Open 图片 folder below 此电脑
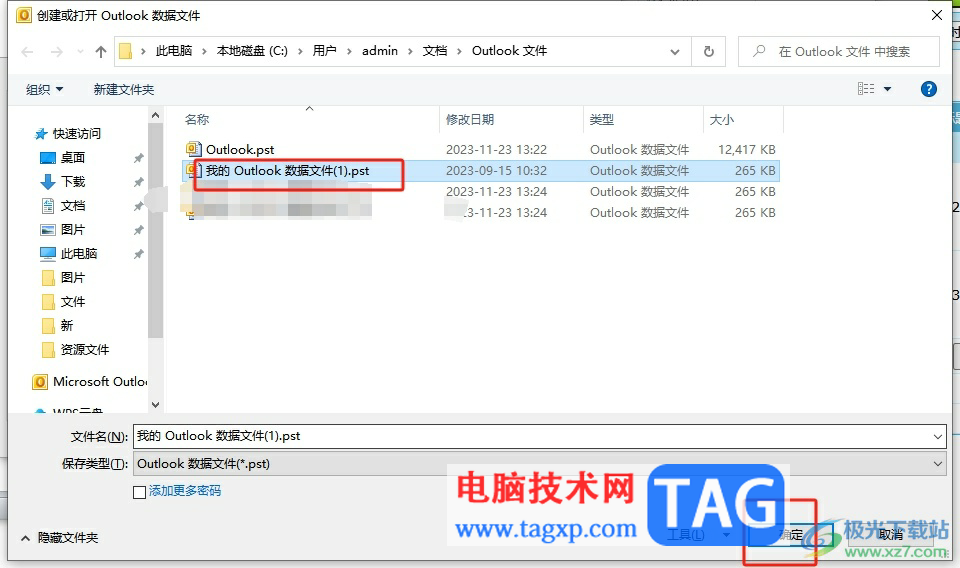This screenshot has width=960, height=568. click(73, 277)
